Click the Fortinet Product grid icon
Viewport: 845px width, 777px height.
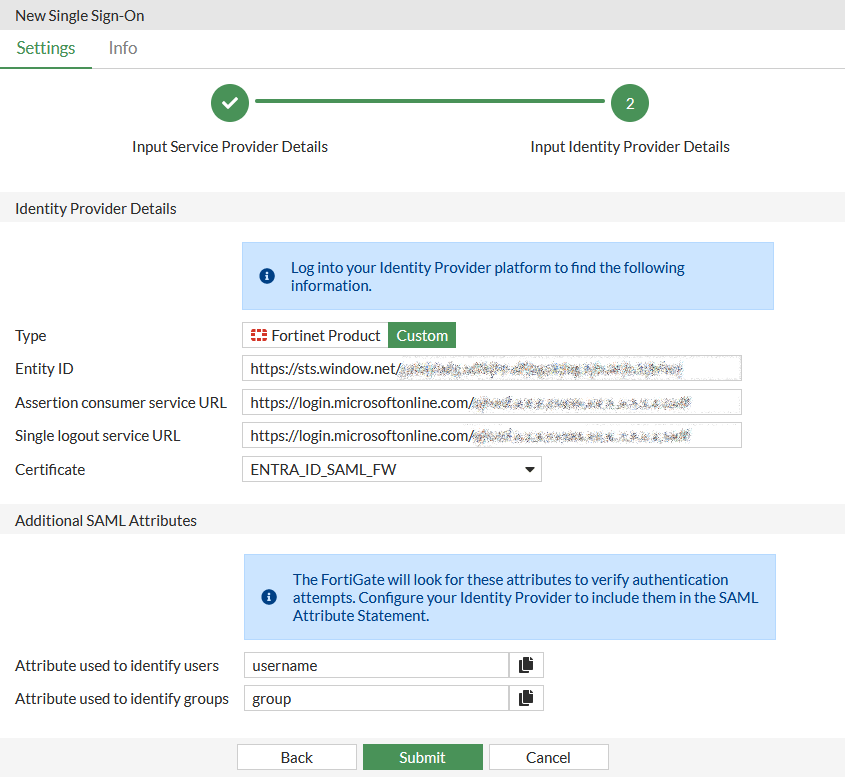261,335
